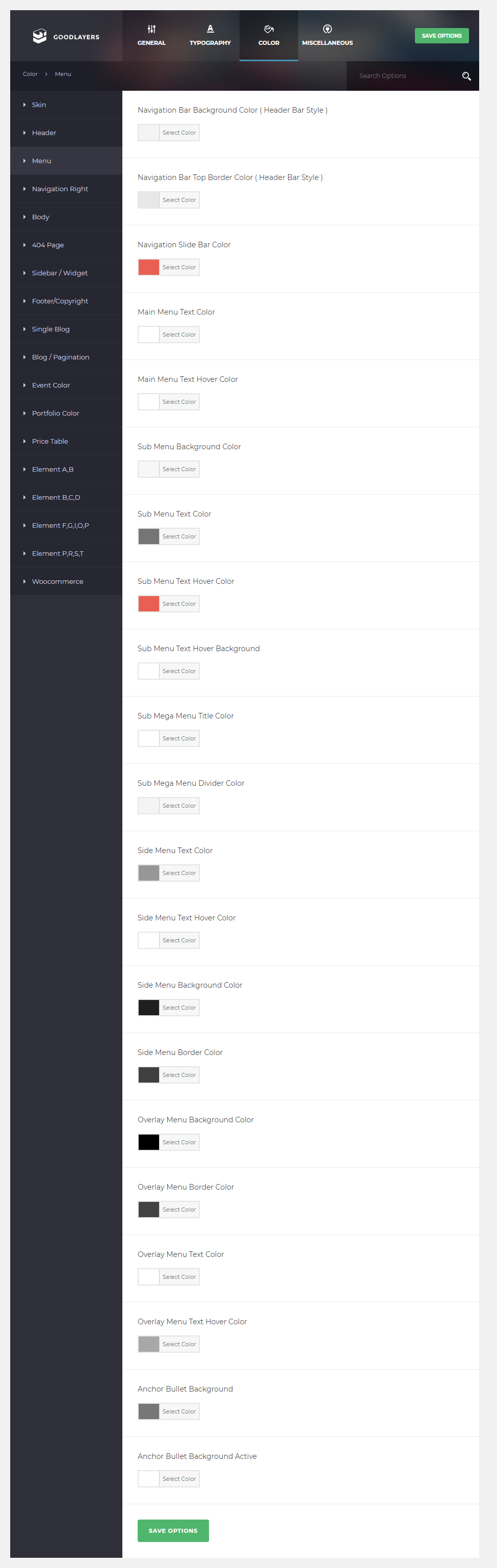Viewport: 497px width, 1568px height.
Task: Click the bottom Save Options button
Action: (x=173, y=1530)
